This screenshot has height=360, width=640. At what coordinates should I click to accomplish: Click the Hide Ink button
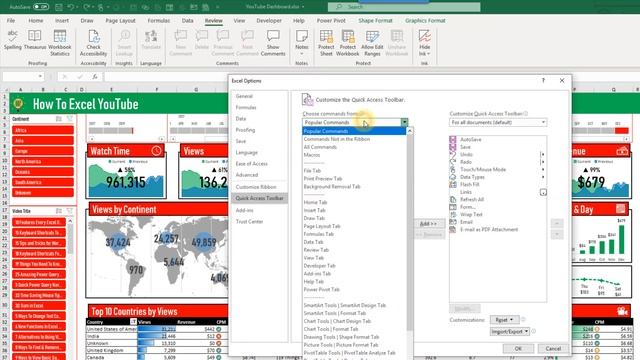[424, 43]
